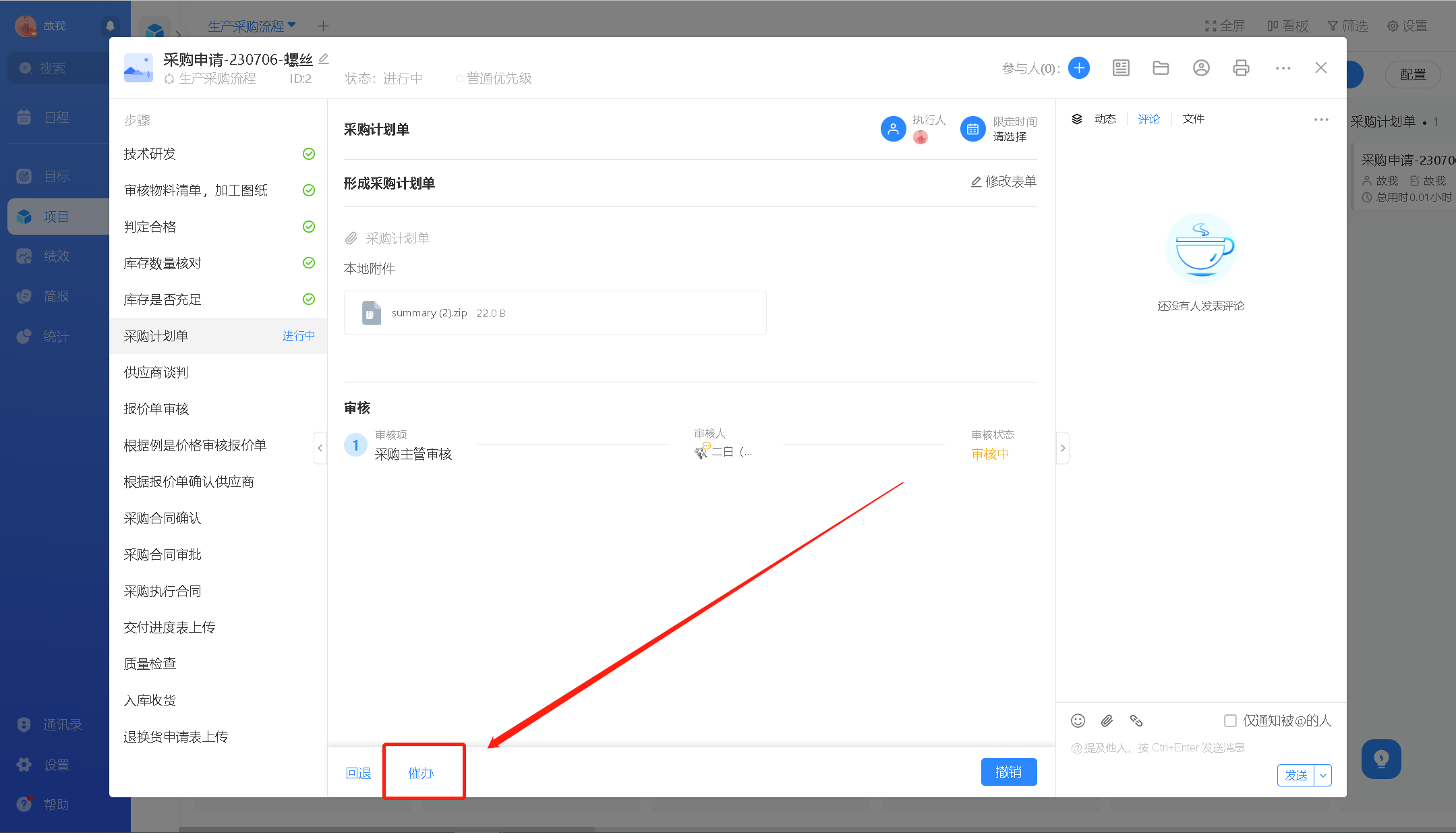Image resolution: width=1456 pixels, height=833 pixels.
Task: Click the user profile icon in the header
Action: pyautogui.click(x=1201, y=68)
